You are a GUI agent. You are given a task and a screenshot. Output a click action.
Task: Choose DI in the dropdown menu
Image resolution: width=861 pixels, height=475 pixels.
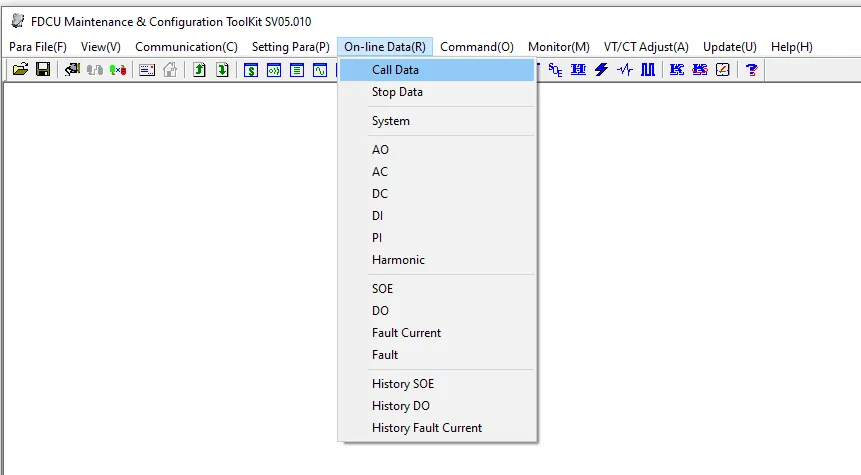point(437,216)
